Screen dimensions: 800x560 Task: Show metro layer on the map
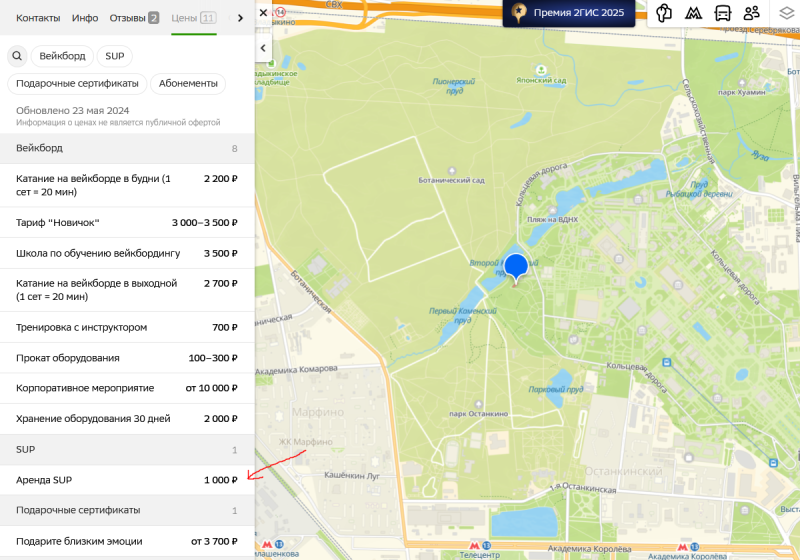pos(692,13)
